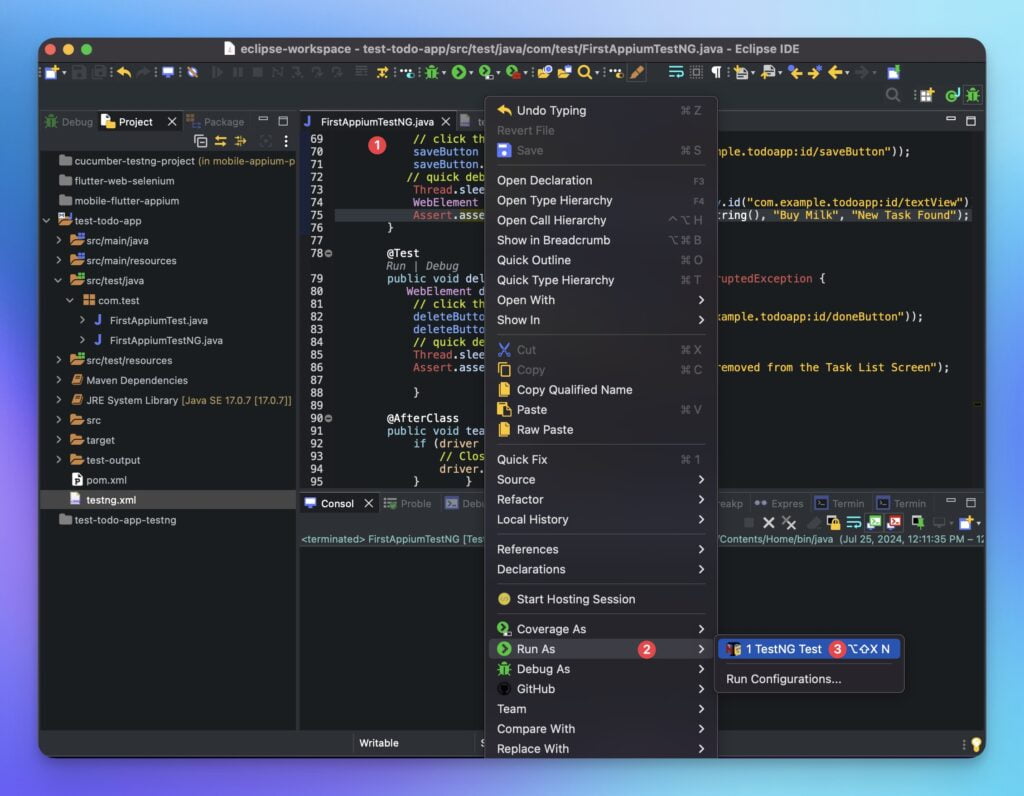Click the tip of the day lightbulb icon

click(x=976, y=744)
